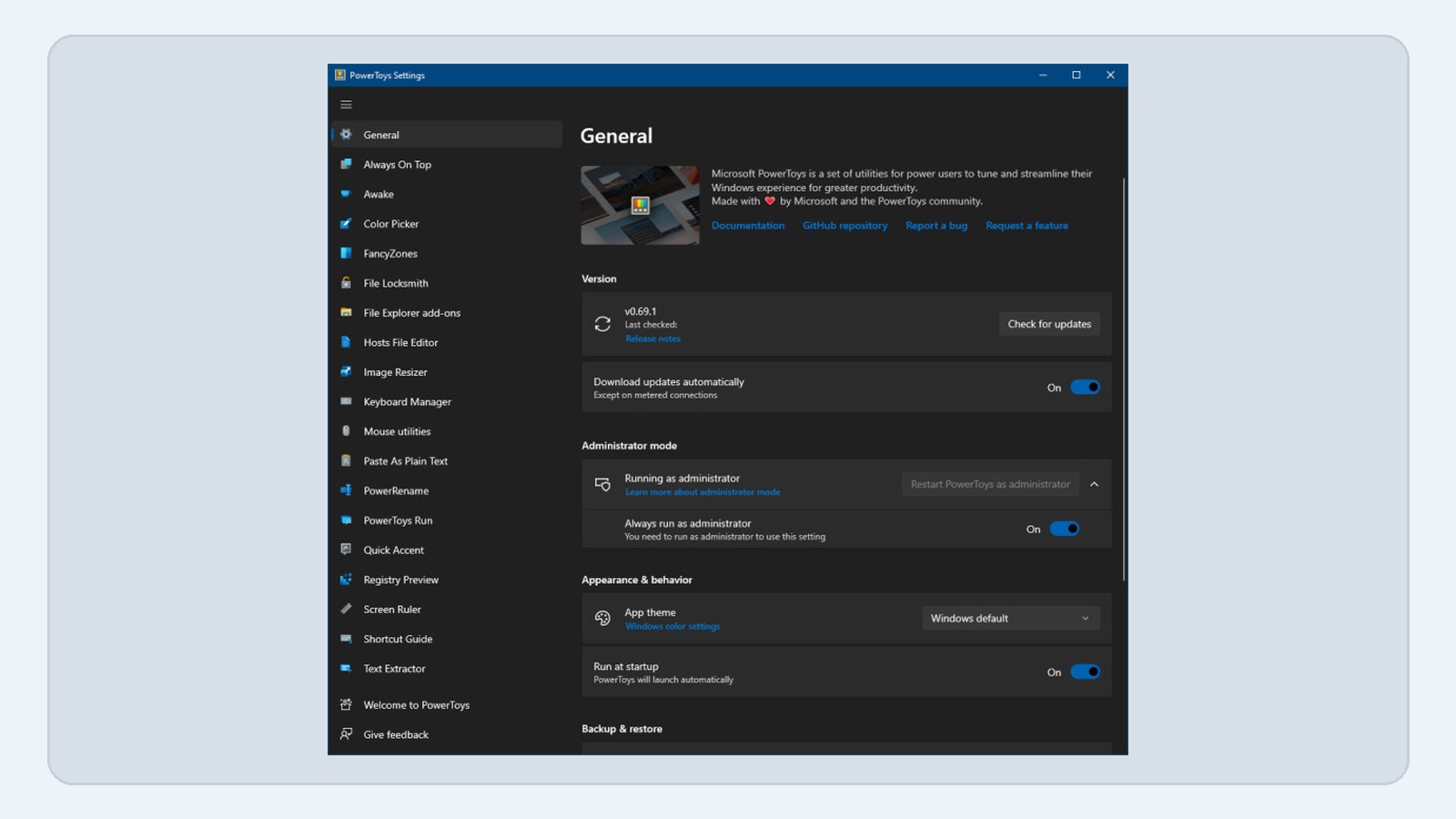Click the General gear icon in sidebar
1456x819 pixels.
pyautogui.click(x=346, y=135)
